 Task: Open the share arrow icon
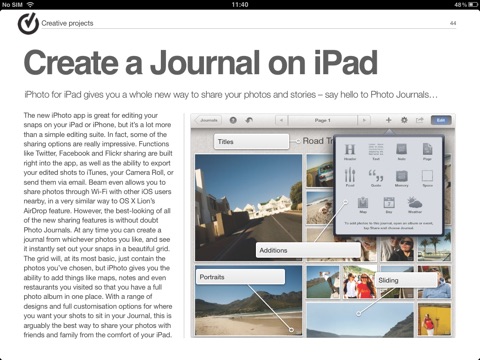pos(420,120)
